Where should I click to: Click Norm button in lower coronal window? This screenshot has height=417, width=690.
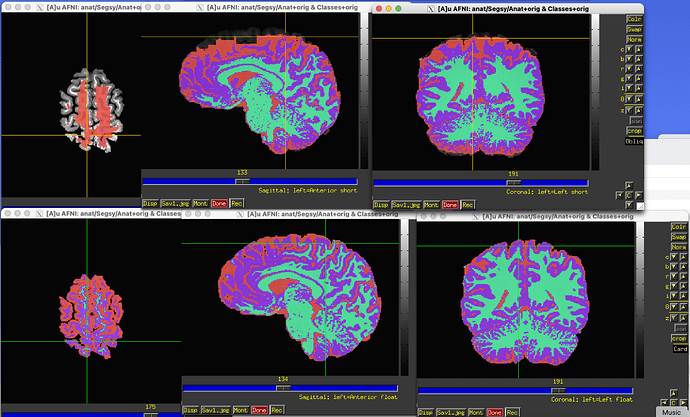coord(679,247)
